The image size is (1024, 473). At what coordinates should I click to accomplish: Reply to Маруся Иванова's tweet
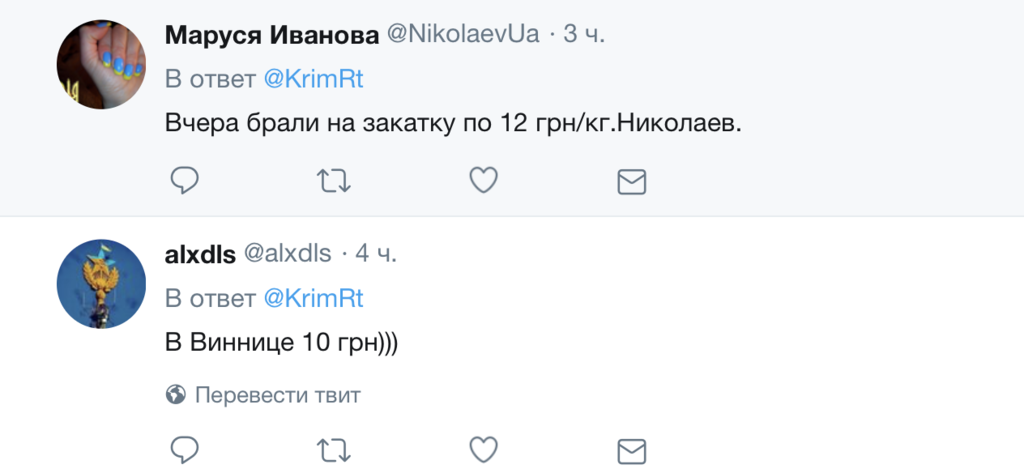pyautogui.click(x=184, y=181)
